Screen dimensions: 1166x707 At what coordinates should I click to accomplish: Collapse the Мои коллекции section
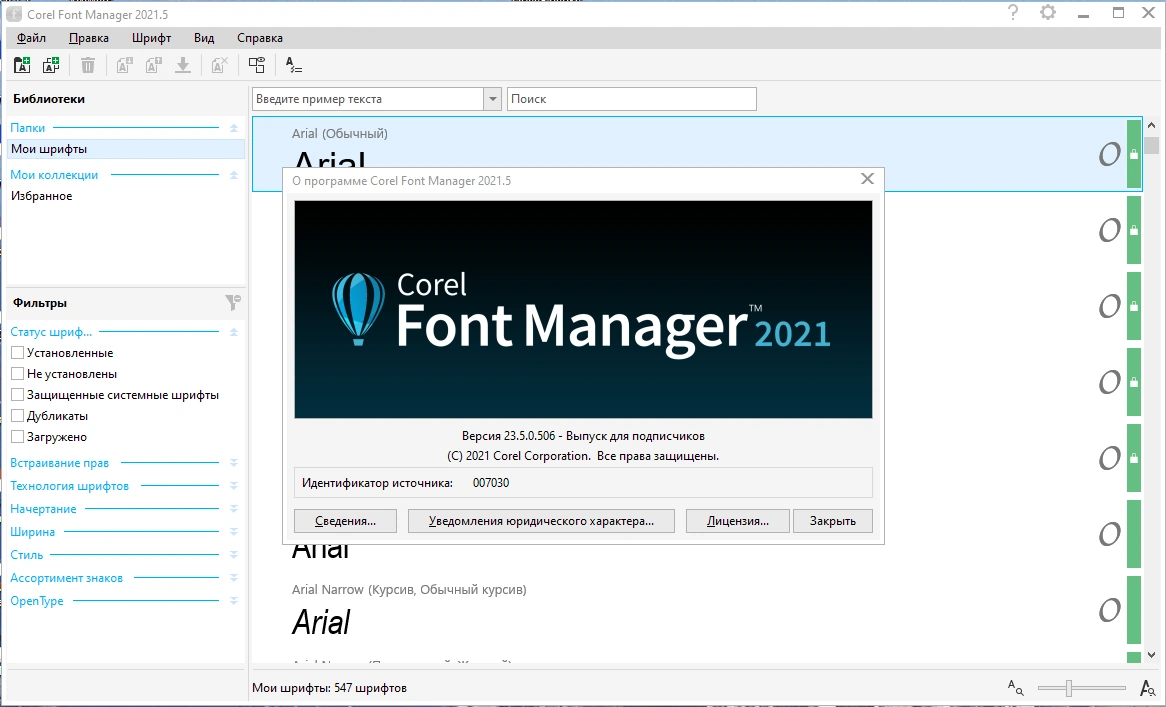click(x=233, y=175)
